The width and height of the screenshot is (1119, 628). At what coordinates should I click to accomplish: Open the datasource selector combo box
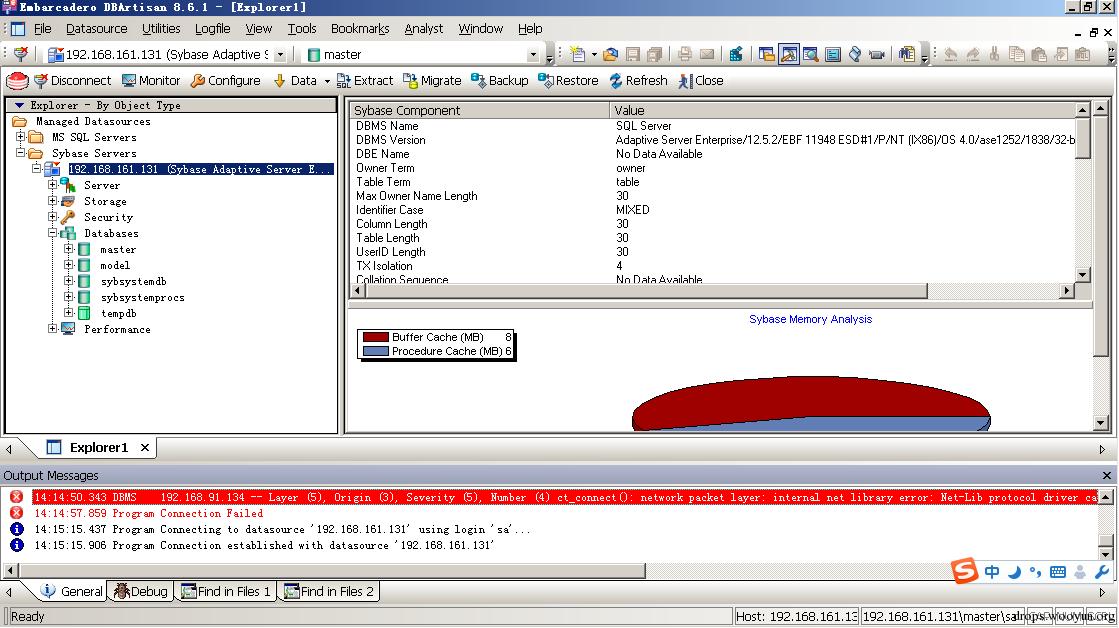click(280, 55)
